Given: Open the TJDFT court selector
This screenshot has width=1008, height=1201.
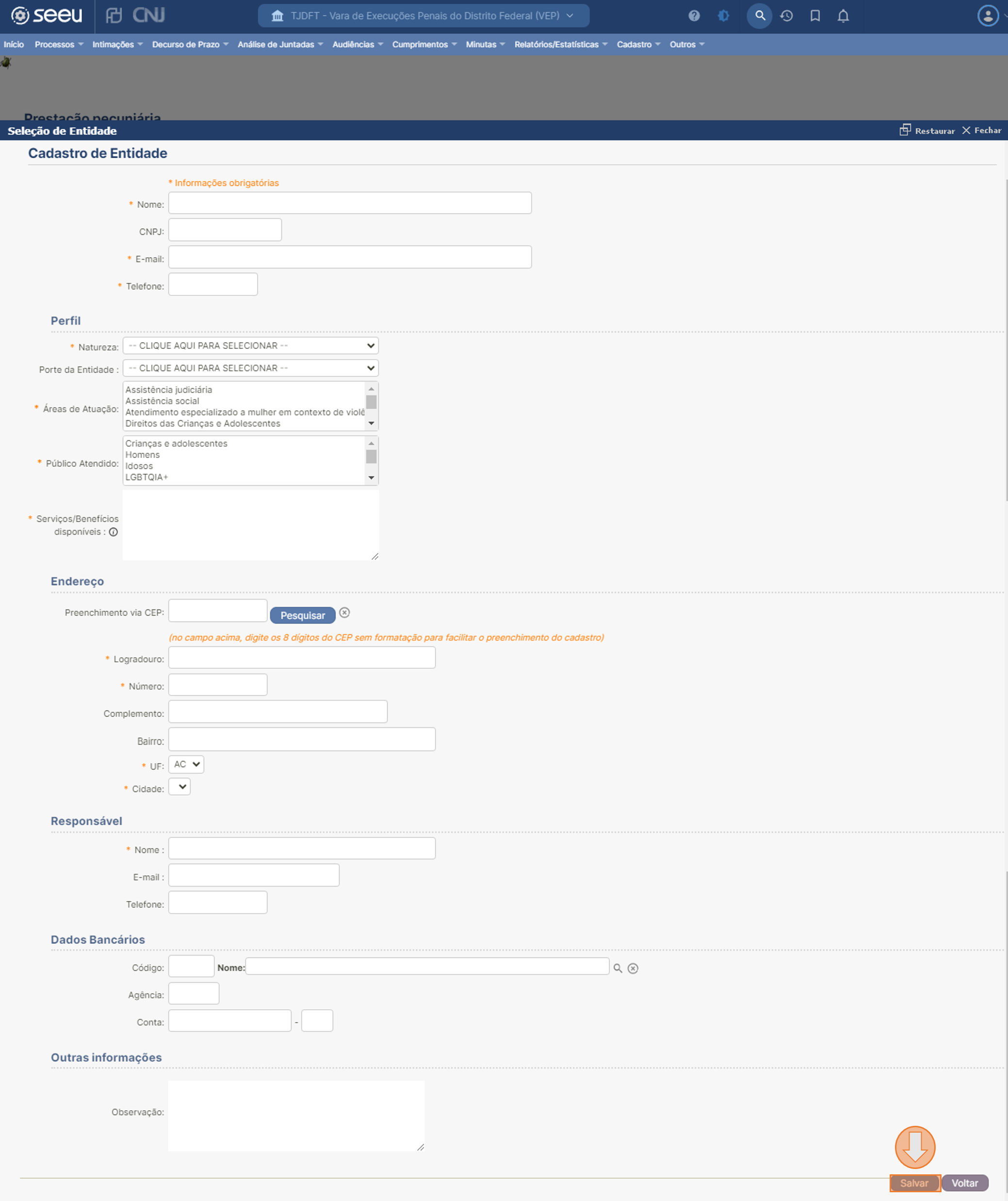Looking at the screenshot, I should (423, 16).
